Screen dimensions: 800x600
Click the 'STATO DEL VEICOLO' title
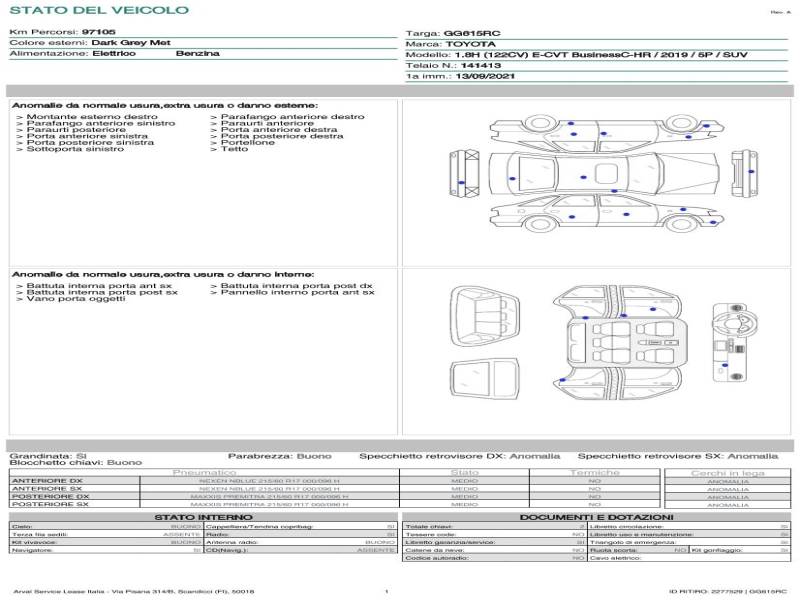(x=99, y=10)
